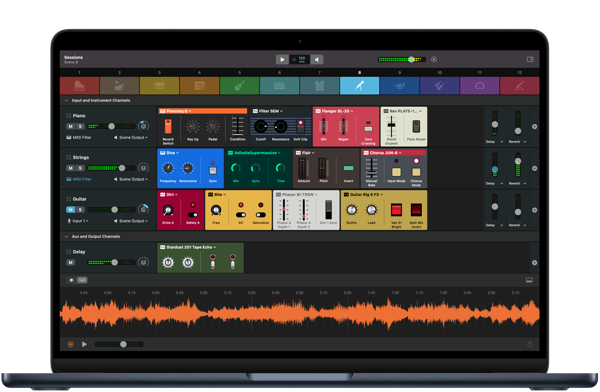
Task: Toggle the sidebar panel icon at top right
Action: (530, 59)
